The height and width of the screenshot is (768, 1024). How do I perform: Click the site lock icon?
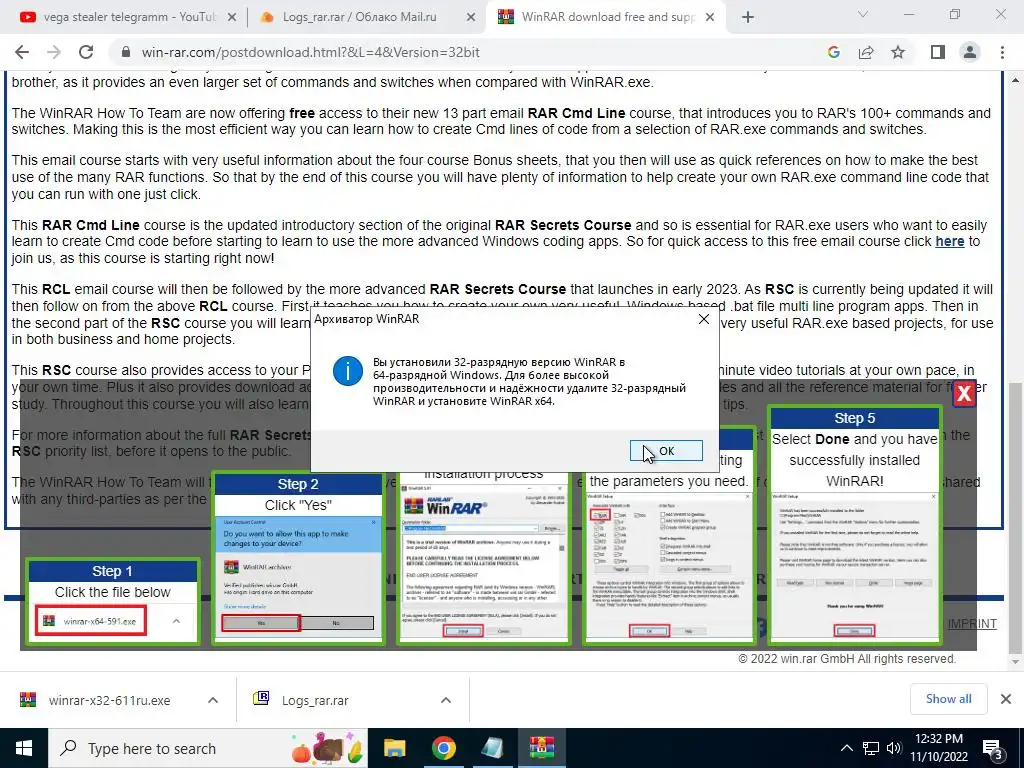pos(126,52)
